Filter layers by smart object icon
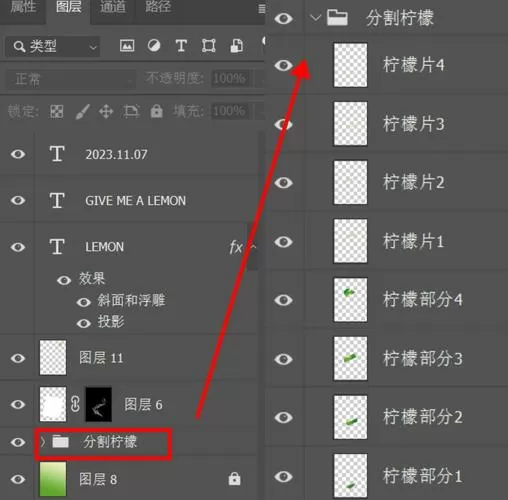 [x=237, y=46]
